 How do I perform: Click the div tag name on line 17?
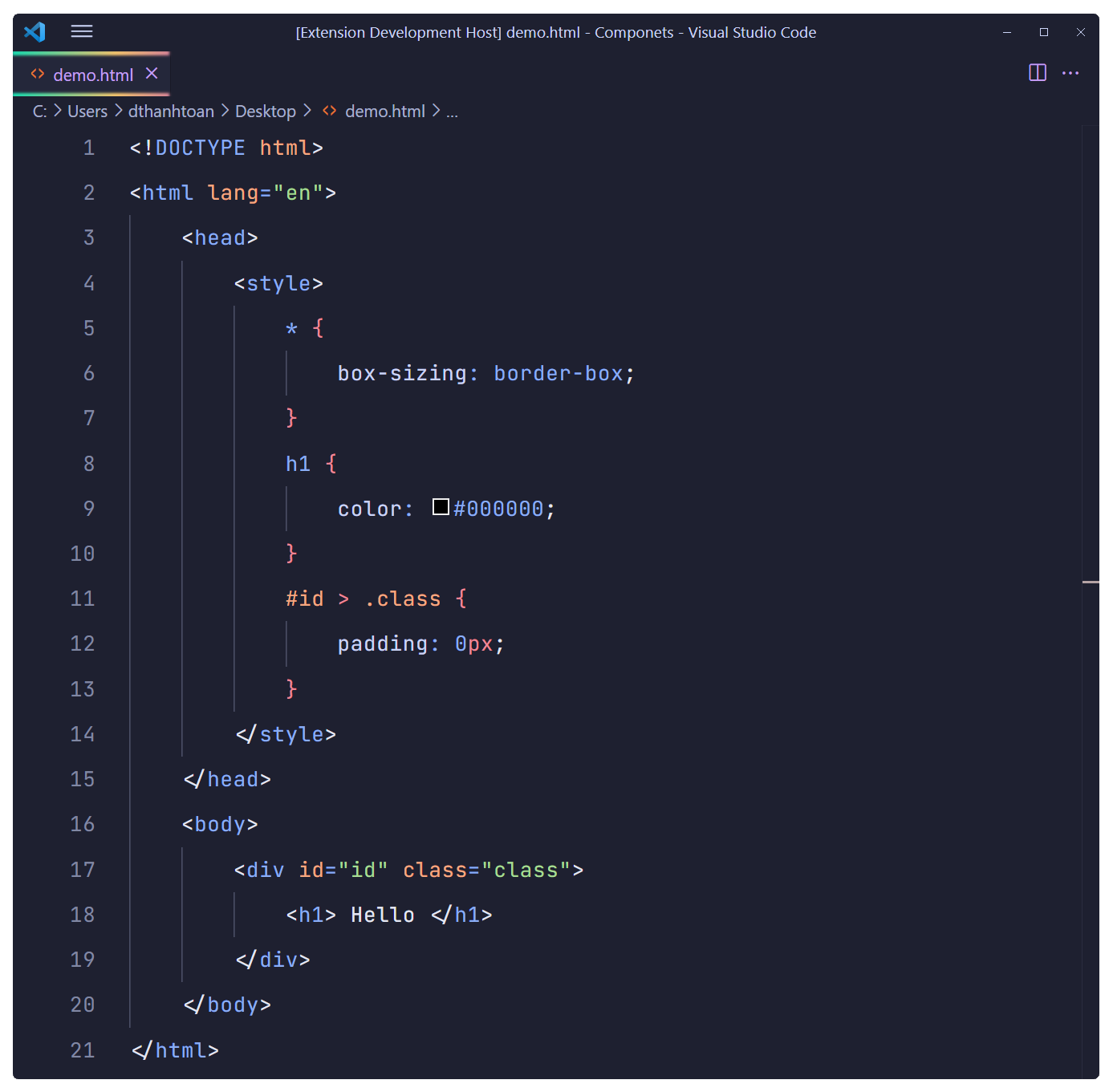(x=266, y=871)
